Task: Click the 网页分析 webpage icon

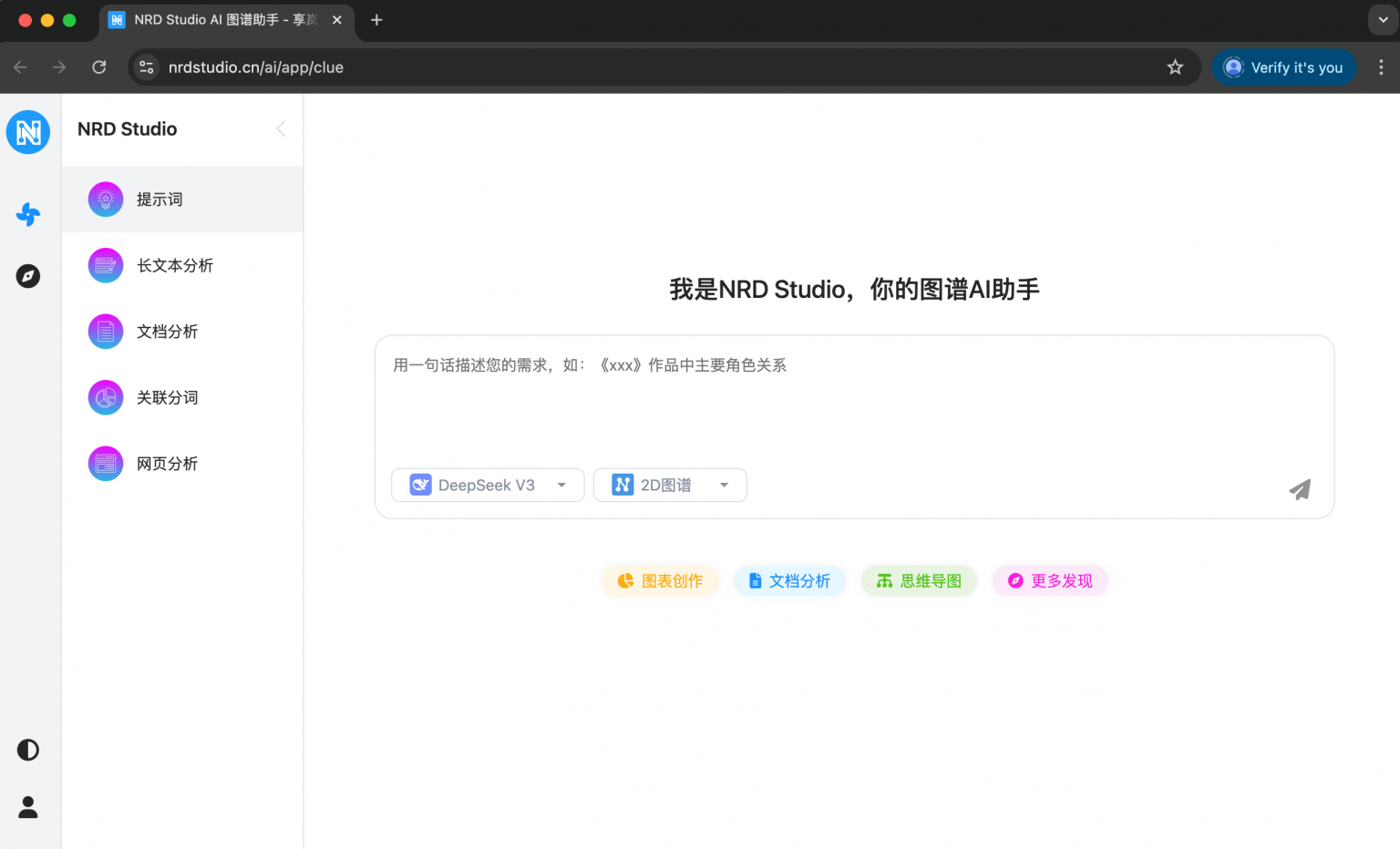Action: pyautogui.click(x=106, y=464)
